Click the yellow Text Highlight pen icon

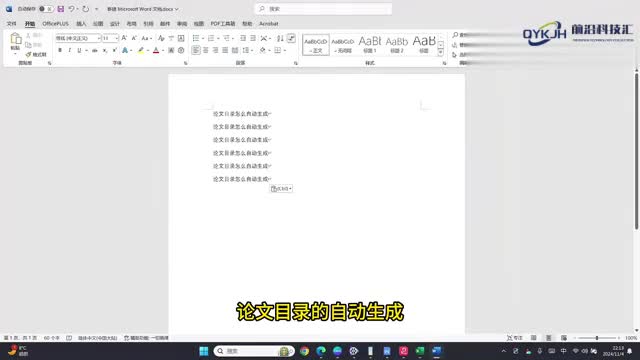[x=140, y=50]
